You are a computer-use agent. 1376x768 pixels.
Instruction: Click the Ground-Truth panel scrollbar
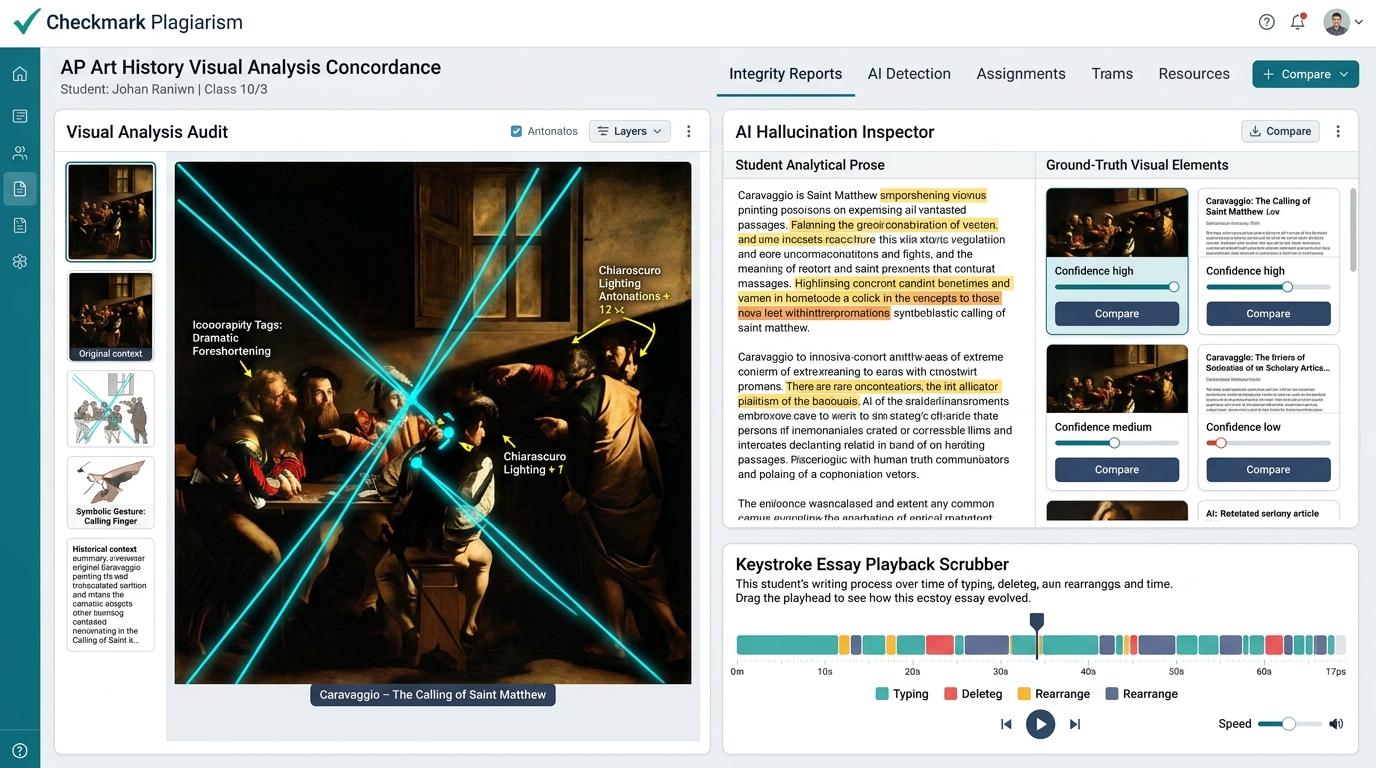tap(1353, 230)
